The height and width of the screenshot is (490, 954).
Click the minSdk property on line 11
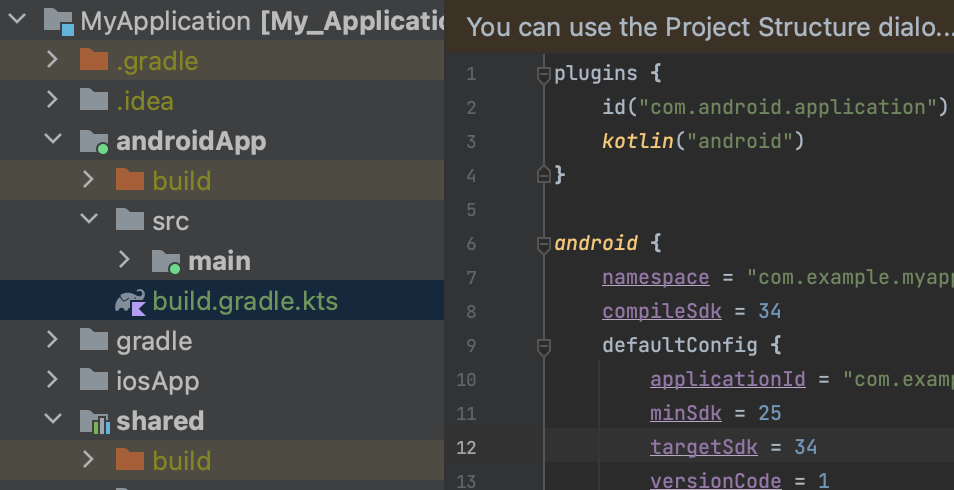pyautogui.click(x=686, y=413)
